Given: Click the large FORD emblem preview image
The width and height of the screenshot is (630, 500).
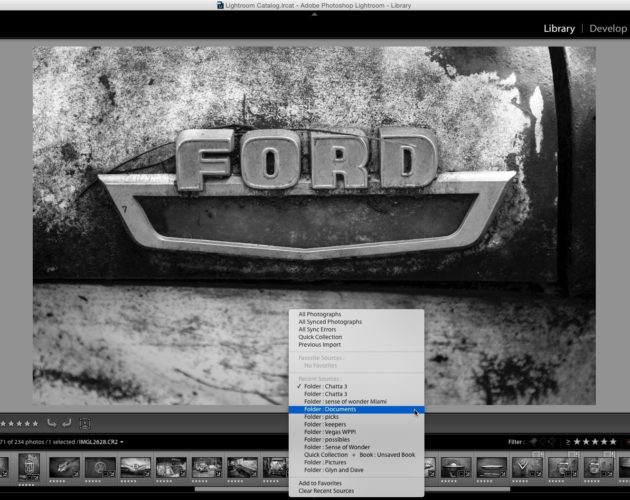Looking at the screenshot, I should (x=314, y=225).
